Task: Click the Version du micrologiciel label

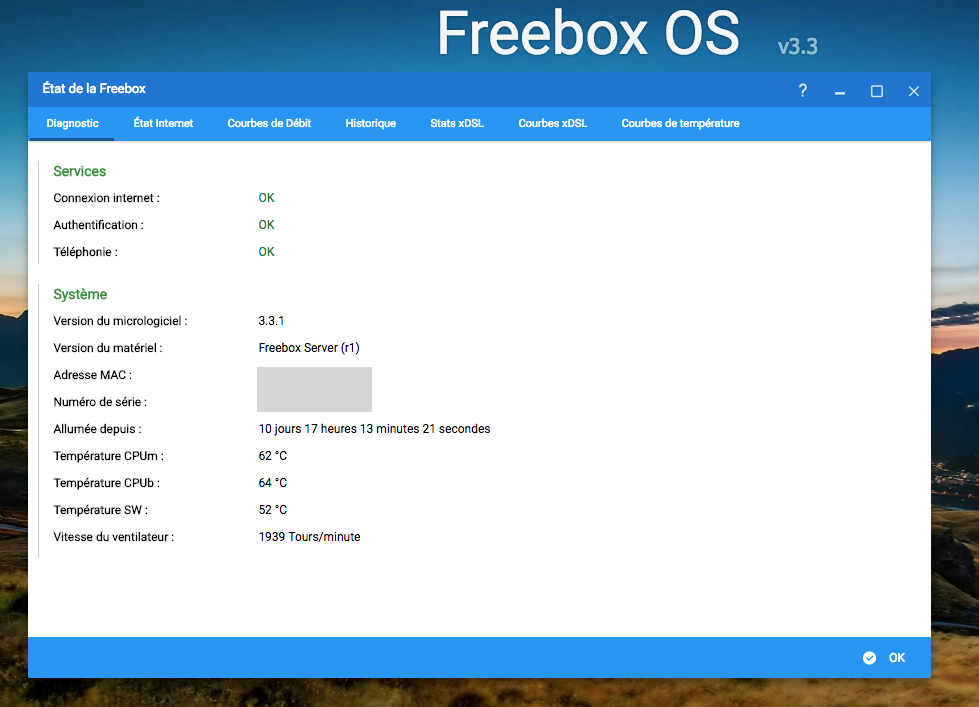Action: 121,321
